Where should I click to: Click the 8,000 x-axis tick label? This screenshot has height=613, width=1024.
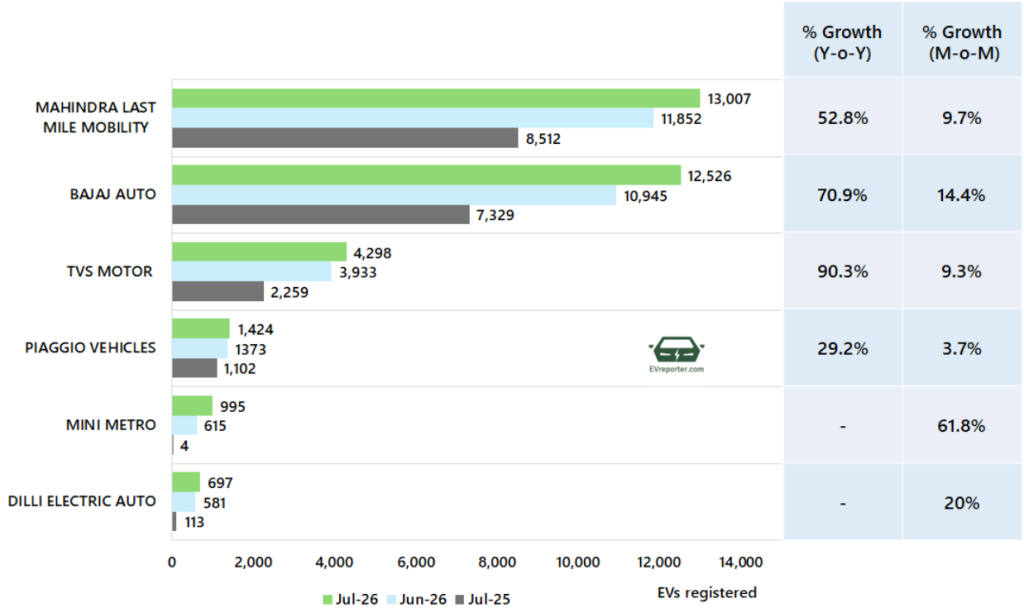click(x=497, y=562)
